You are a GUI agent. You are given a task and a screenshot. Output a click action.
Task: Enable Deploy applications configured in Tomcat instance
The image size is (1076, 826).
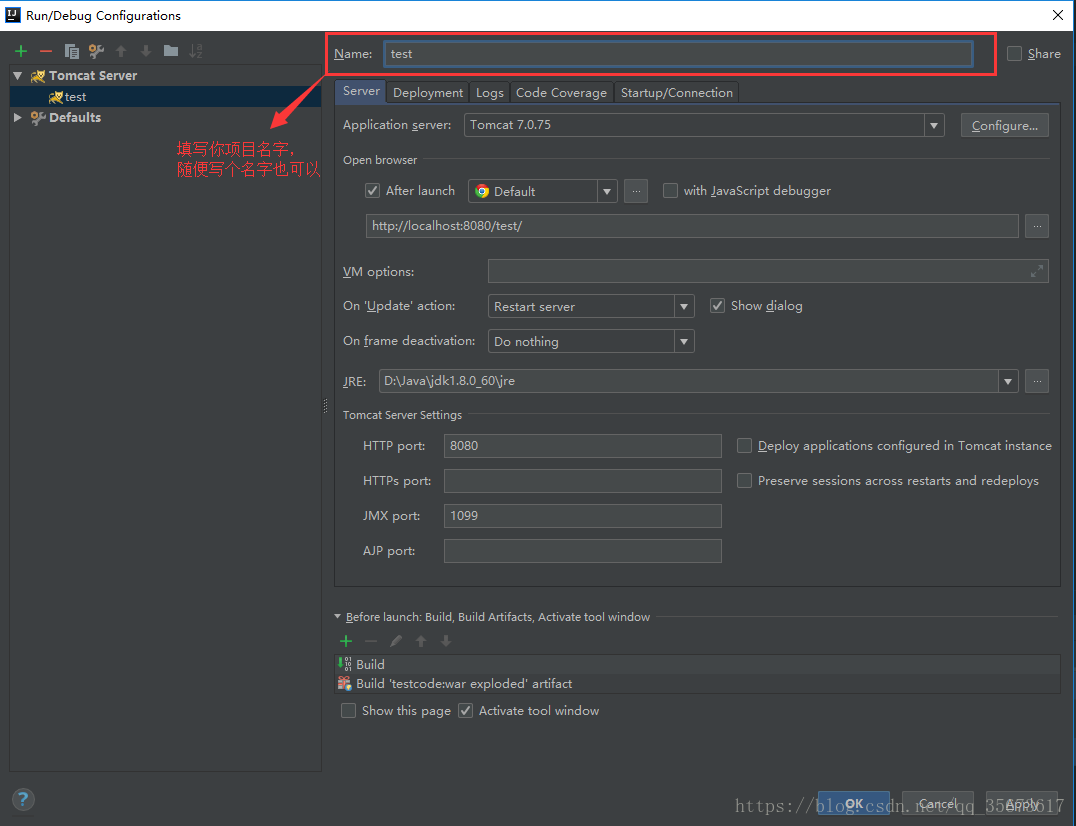click(x=744, y=446)
